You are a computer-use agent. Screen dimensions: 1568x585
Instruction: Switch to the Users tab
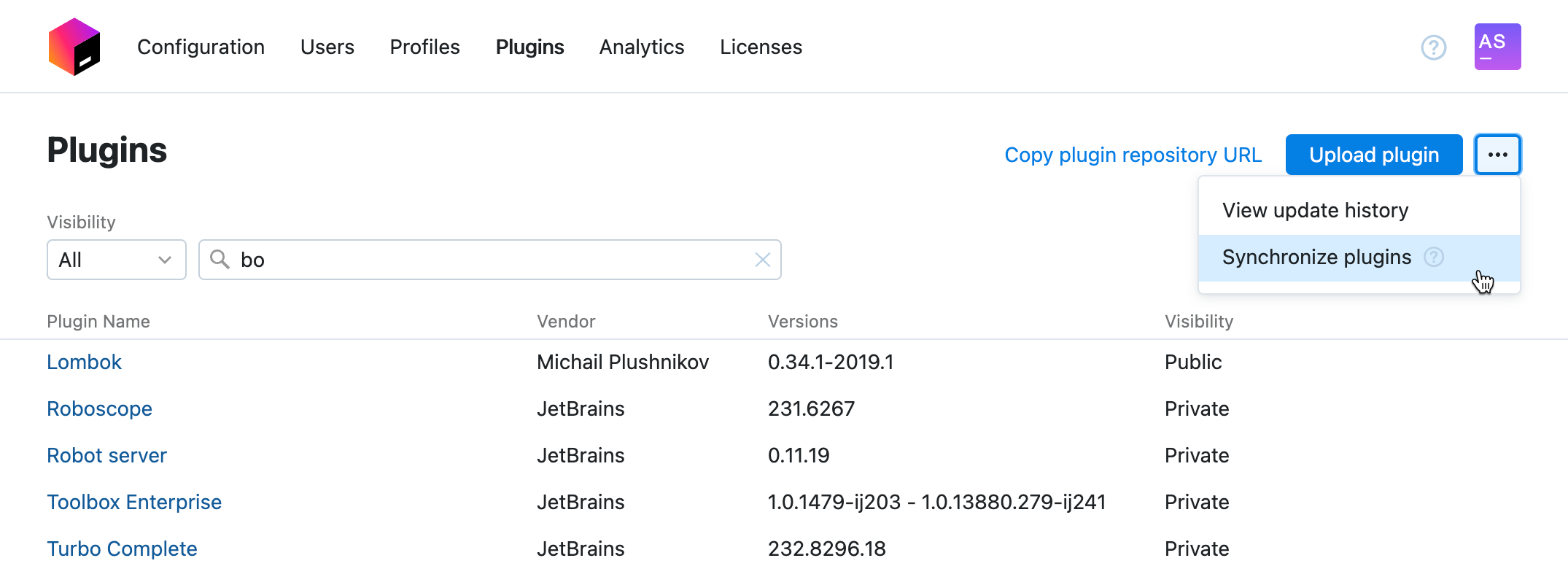pyautogui.click(x=327, y=47)
